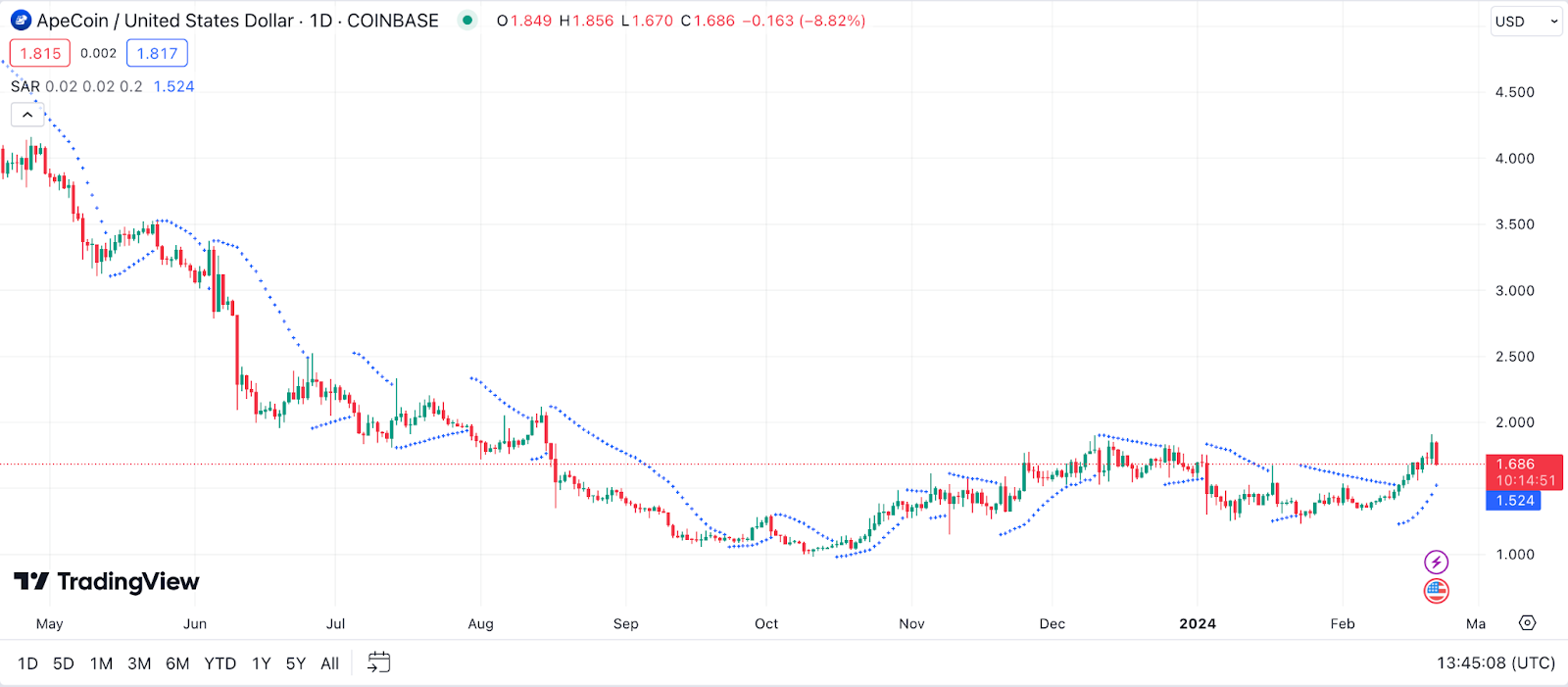Select the All time range
The height and width of the screenshot is (687, 1568).
pyautogui.click(x=330, y=663)
